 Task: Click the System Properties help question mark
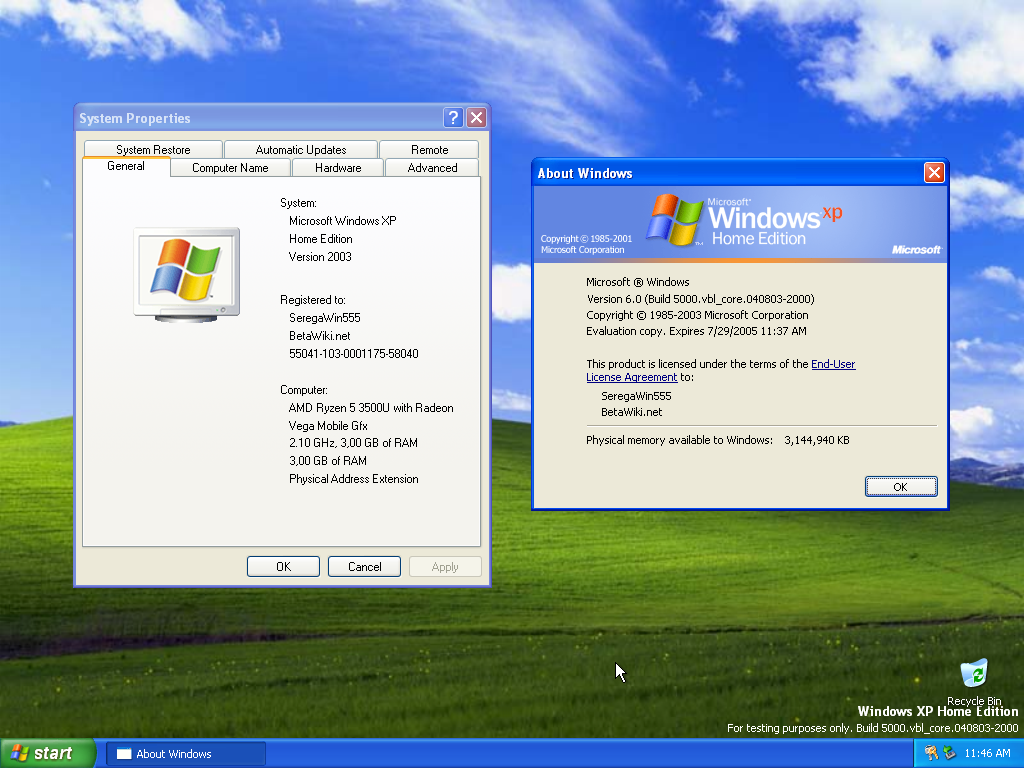pos(453,118)
